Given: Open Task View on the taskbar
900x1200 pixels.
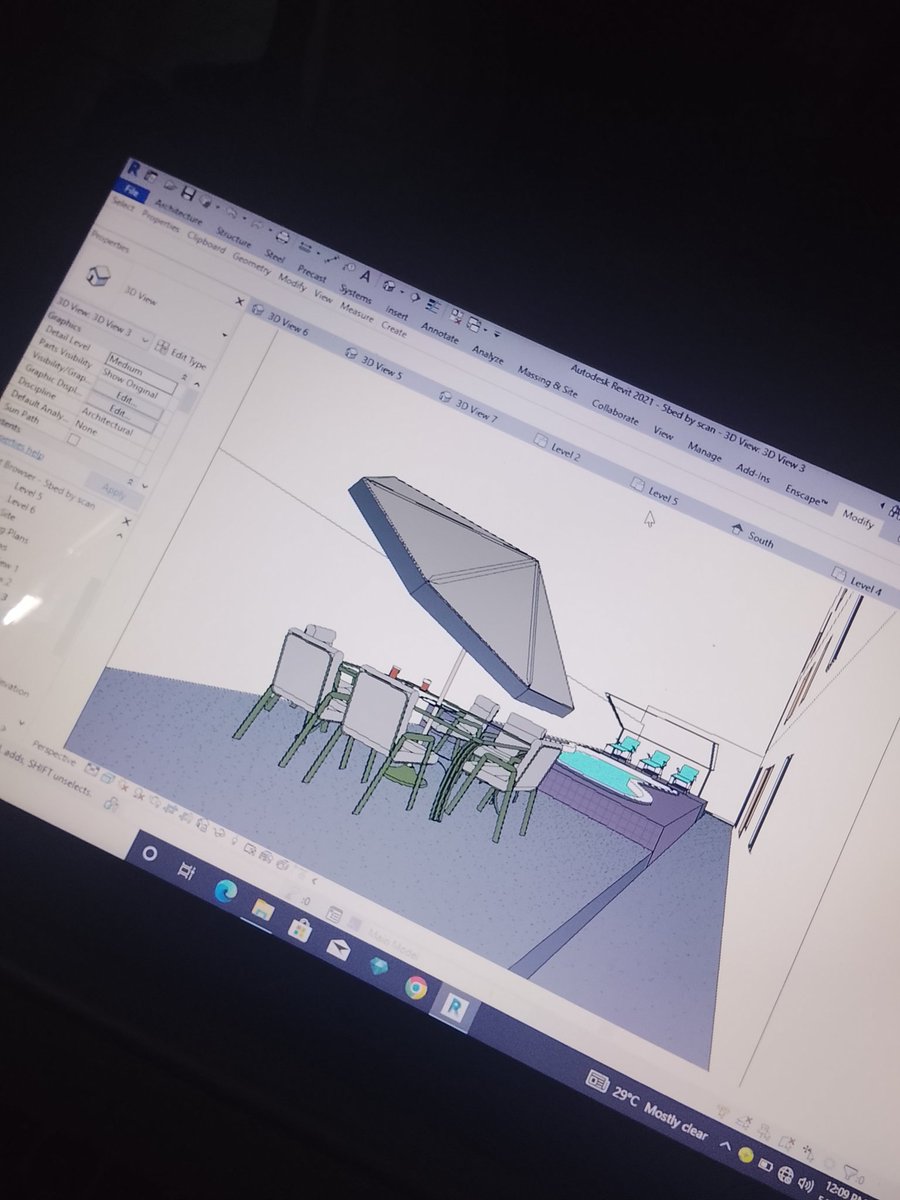Looking at the screenshot, I should point(186,870).
